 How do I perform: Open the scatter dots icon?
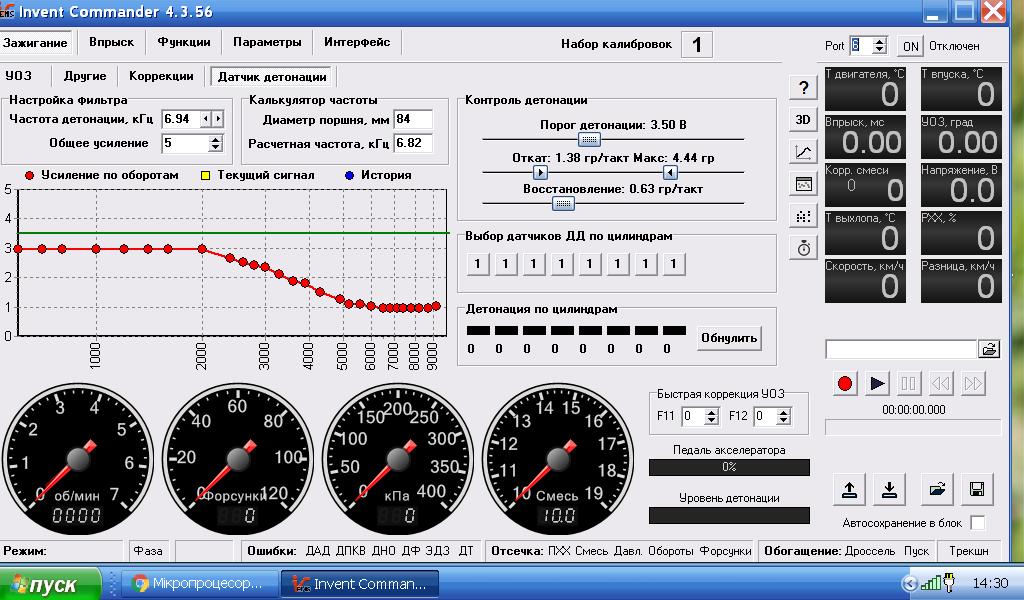(x=803, y=215)
